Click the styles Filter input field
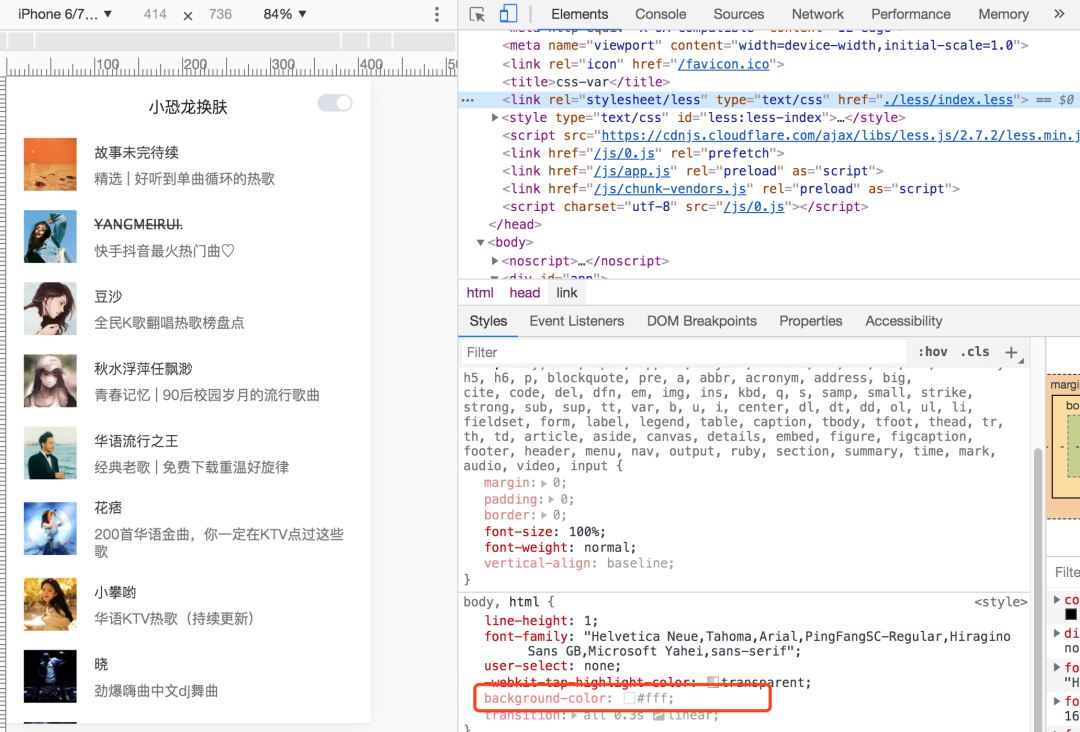The image size is (1080, 732). [x=682, y=353]
